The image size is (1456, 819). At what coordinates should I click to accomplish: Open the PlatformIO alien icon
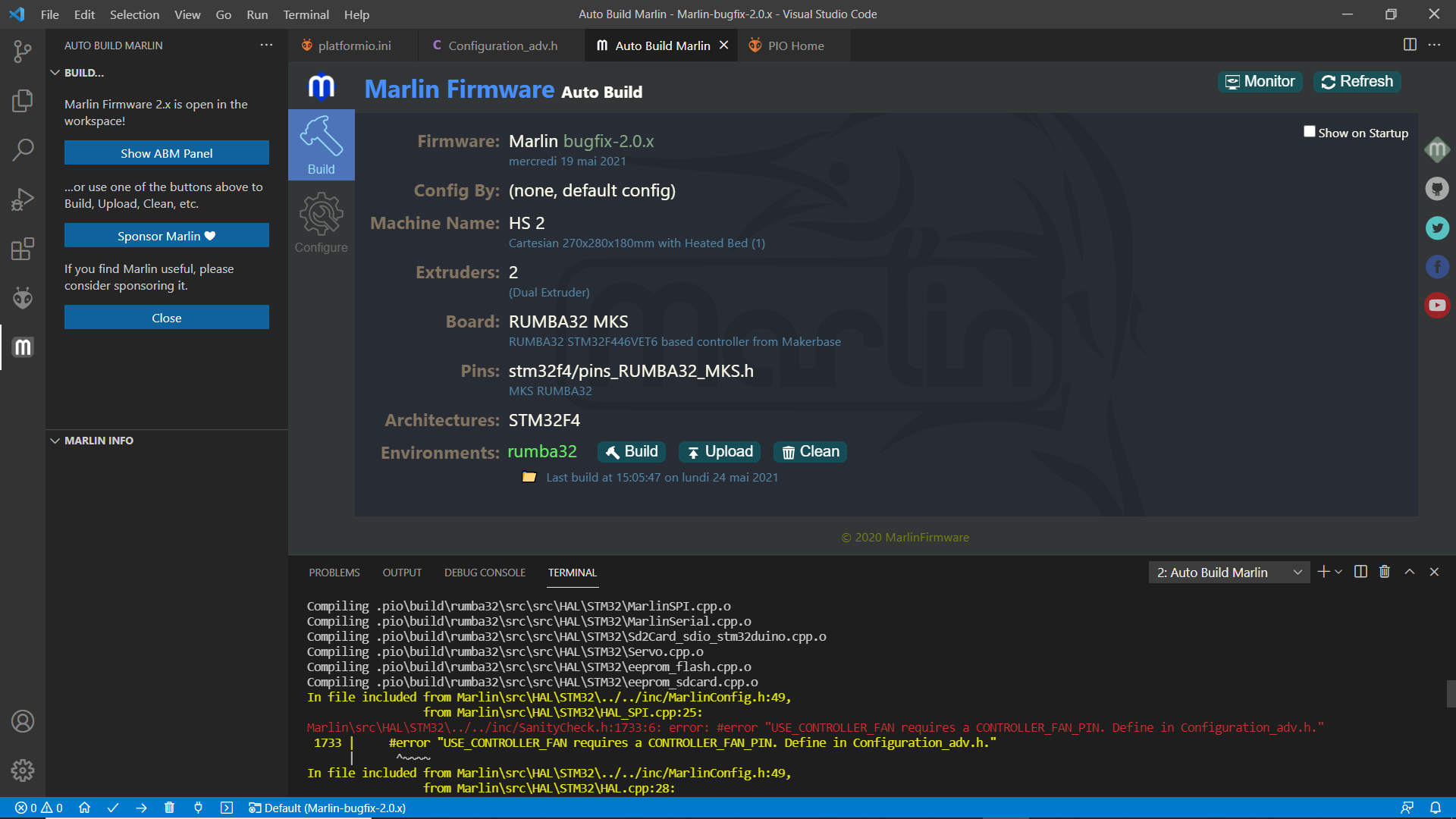(23, 298)
